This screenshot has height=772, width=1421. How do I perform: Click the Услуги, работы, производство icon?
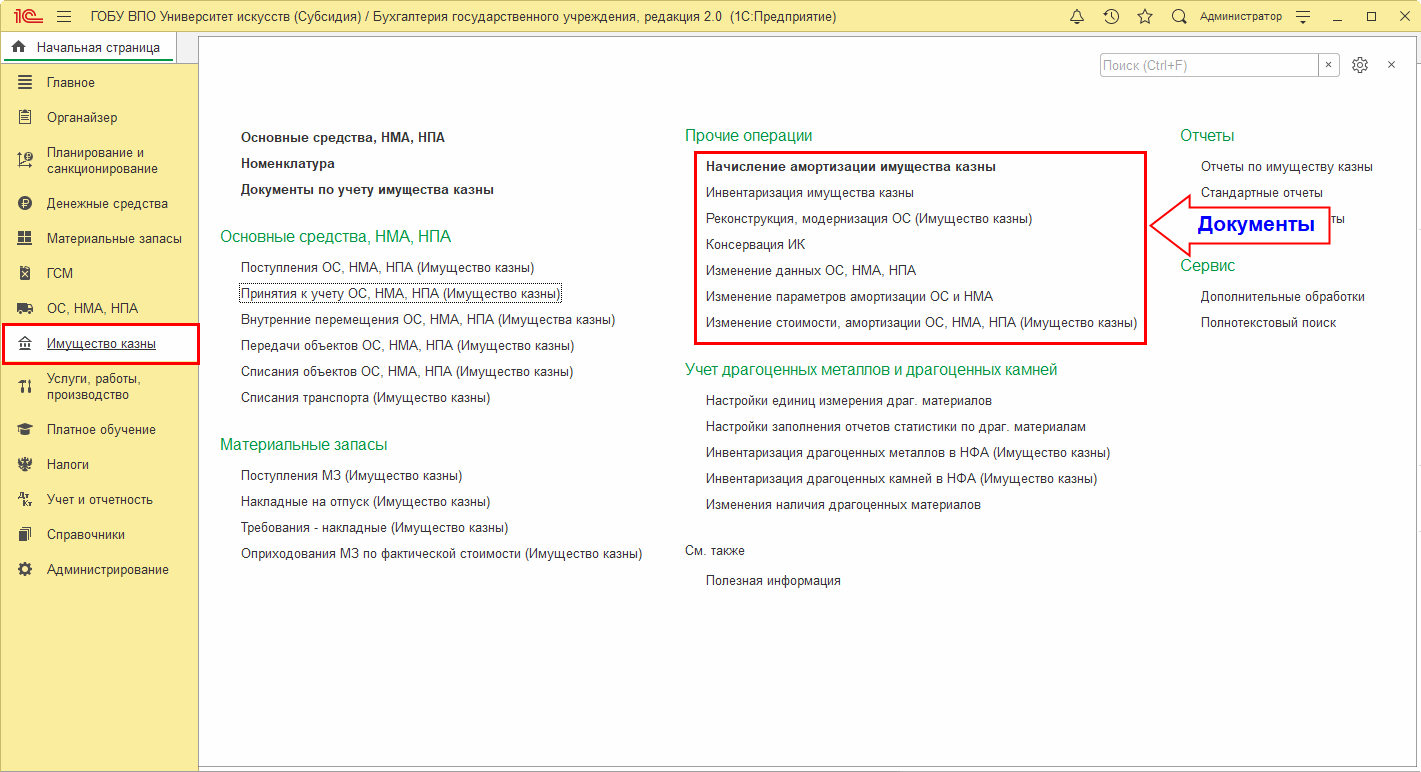25,387
